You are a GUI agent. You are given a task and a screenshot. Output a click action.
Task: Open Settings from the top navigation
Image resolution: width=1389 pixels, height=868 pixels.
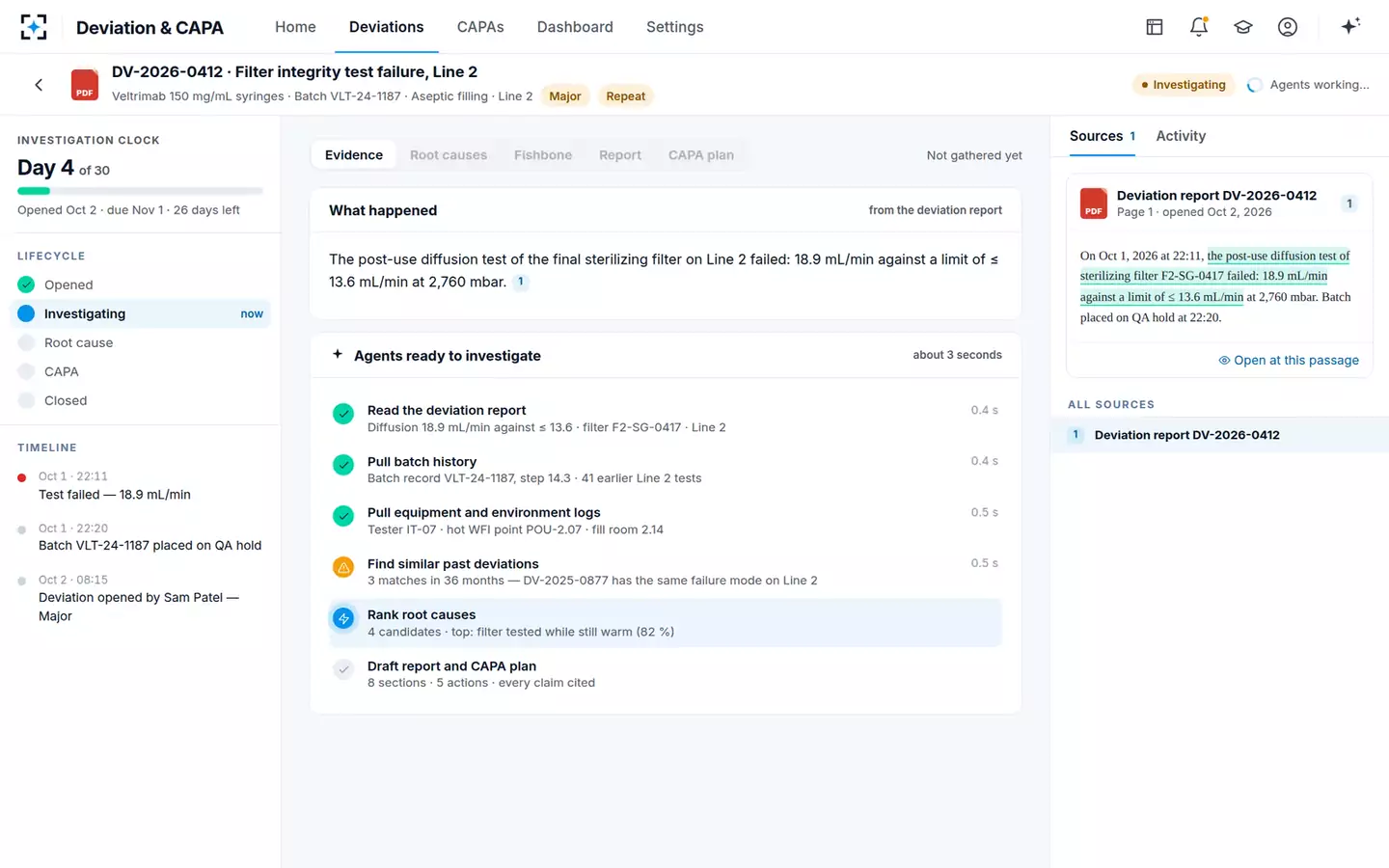[x=675, y=27]
